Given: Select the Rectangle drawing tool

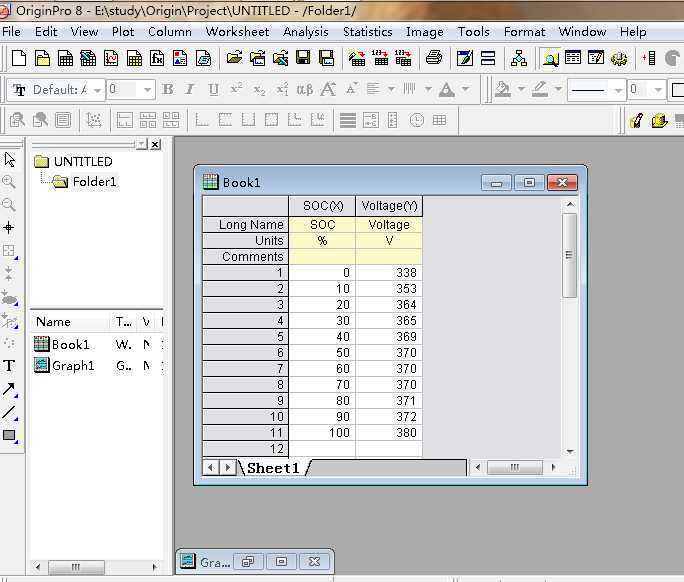Looking at the screenshot, I should [9, 435].
